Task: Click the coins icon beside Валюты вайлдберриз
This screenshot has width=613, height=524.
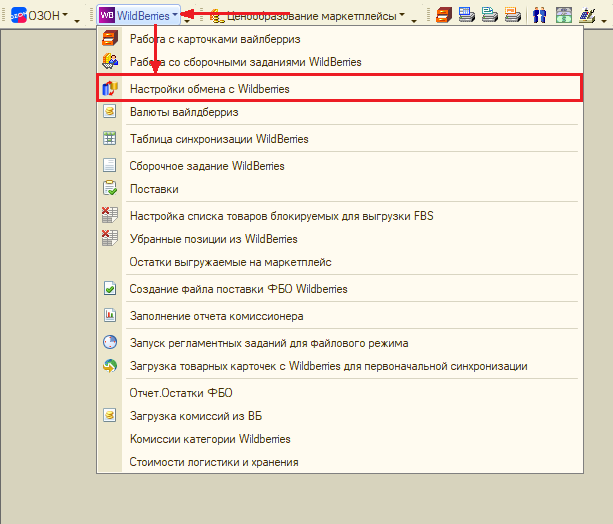Action: tap(110, 111)
